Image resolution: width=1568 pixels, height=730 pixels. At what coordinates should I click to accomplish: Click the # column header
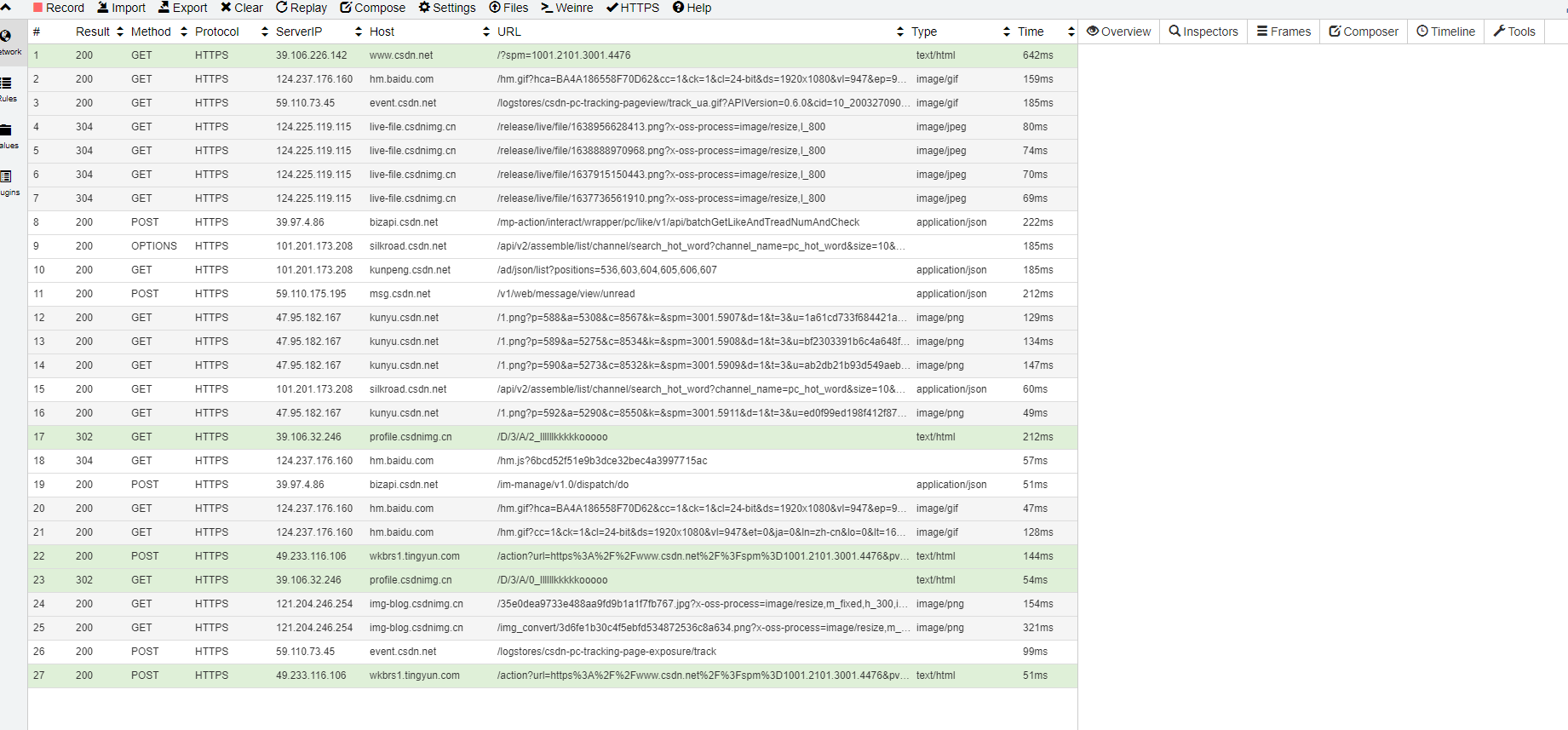[x=37, y=32]
